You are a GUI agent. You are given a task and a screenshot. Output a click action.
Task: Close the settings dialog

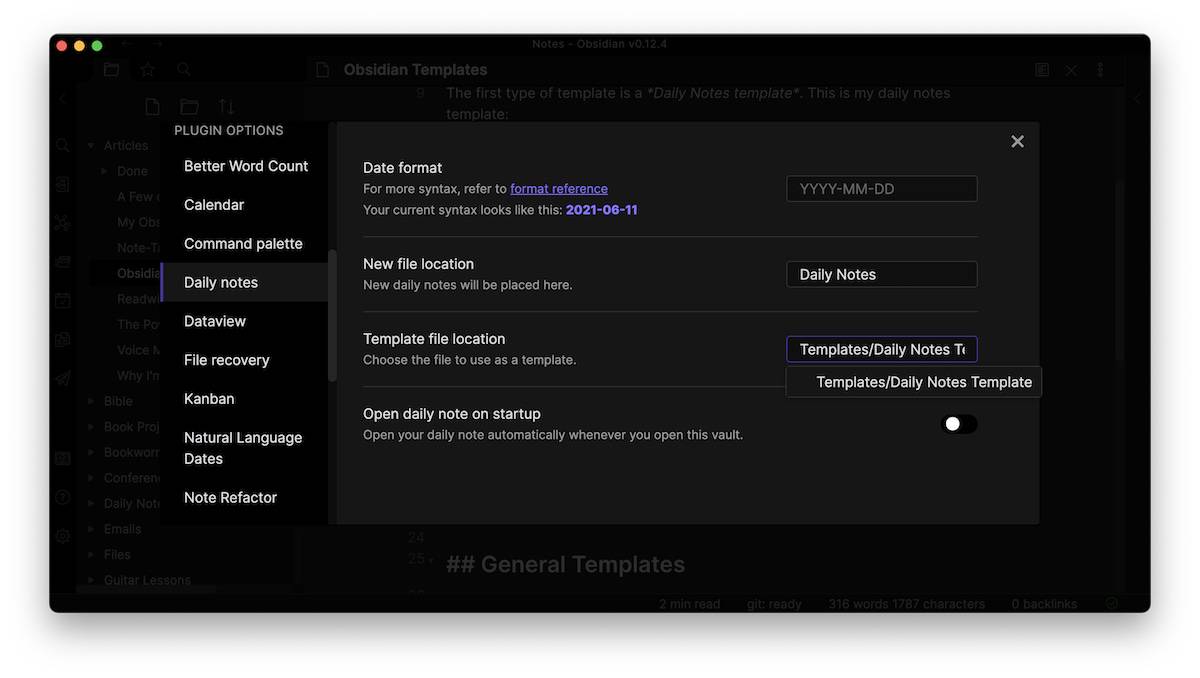(1017, 142)
